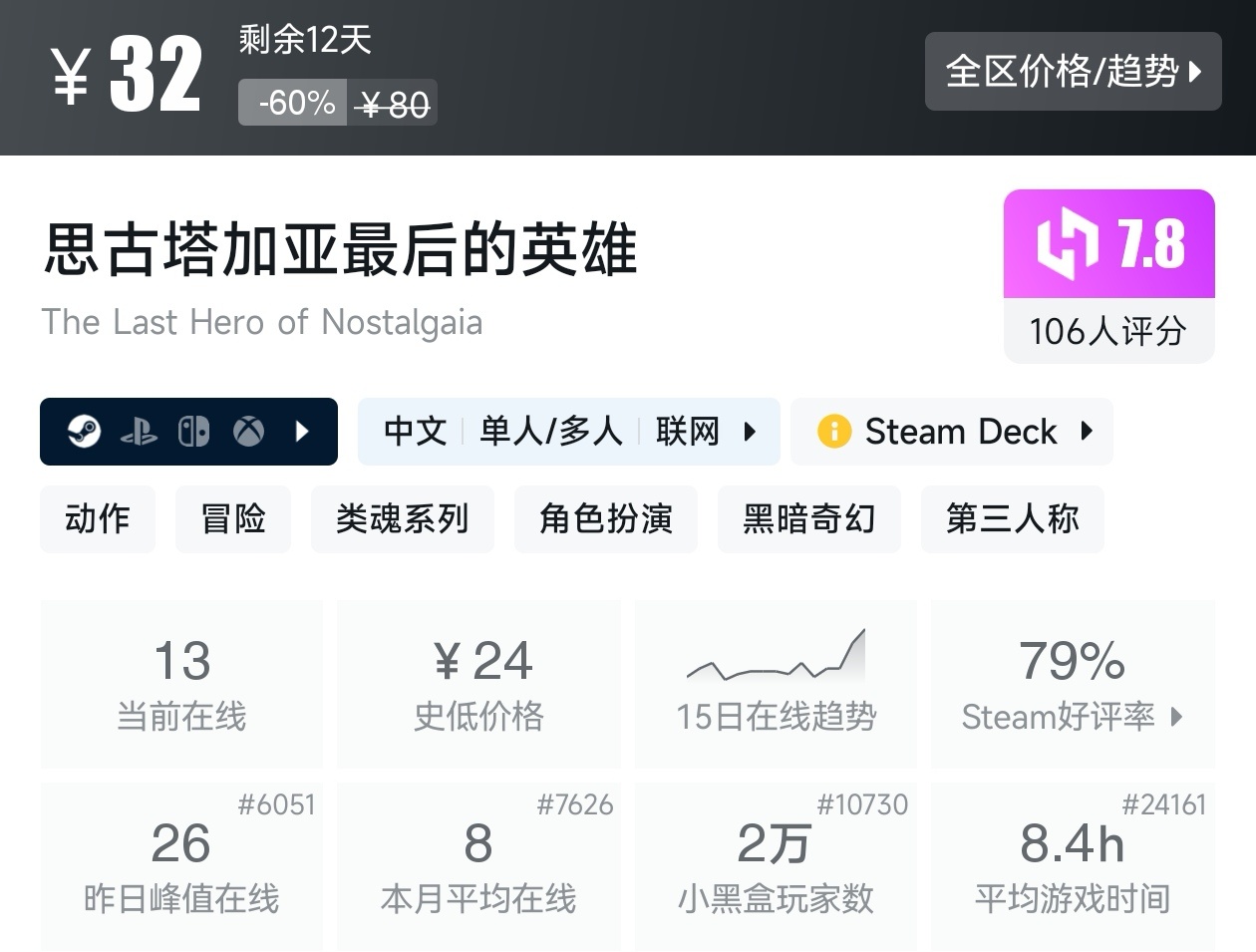Open the 角色扮演 tag

point(606,518)
